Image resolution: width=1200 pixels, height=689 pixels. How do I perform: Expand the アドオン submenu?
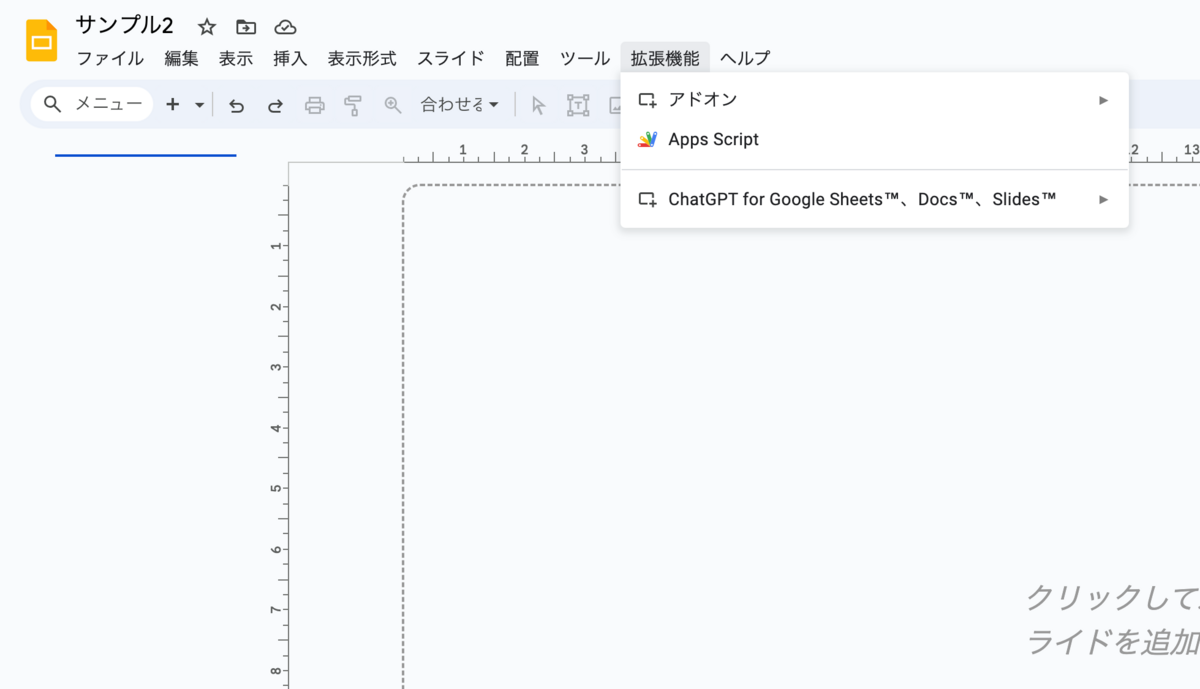[874, 100]
